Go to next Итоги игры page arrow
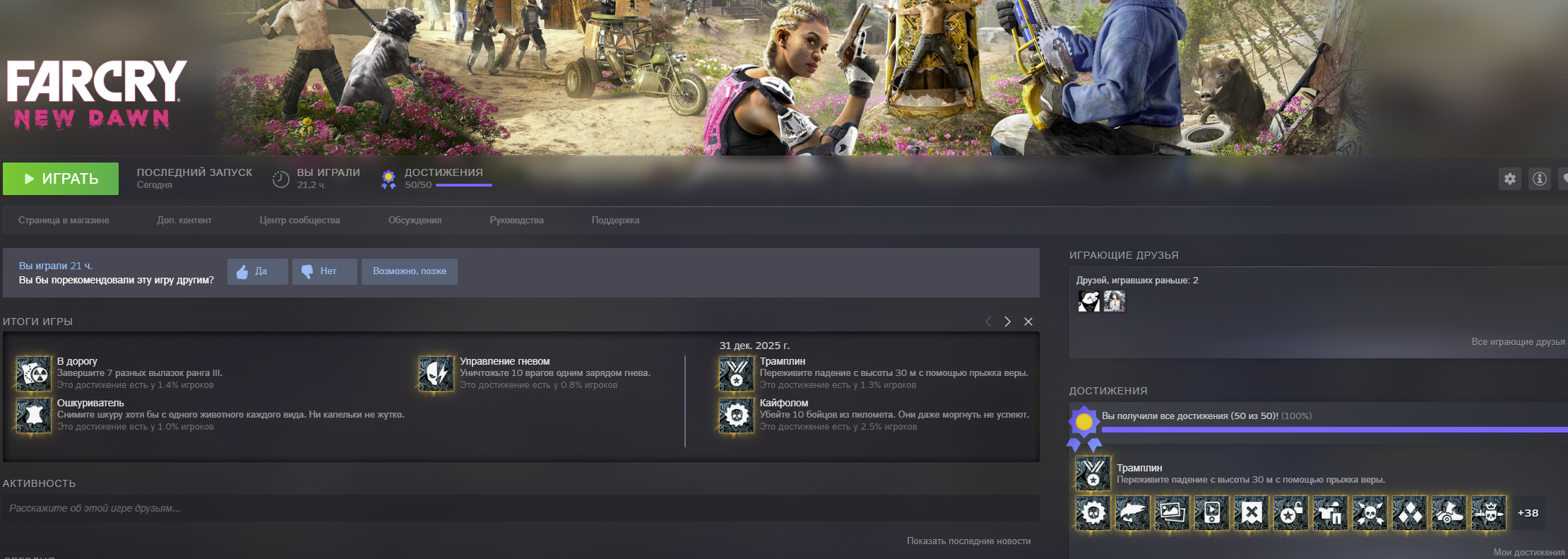 coord(1007,322)
